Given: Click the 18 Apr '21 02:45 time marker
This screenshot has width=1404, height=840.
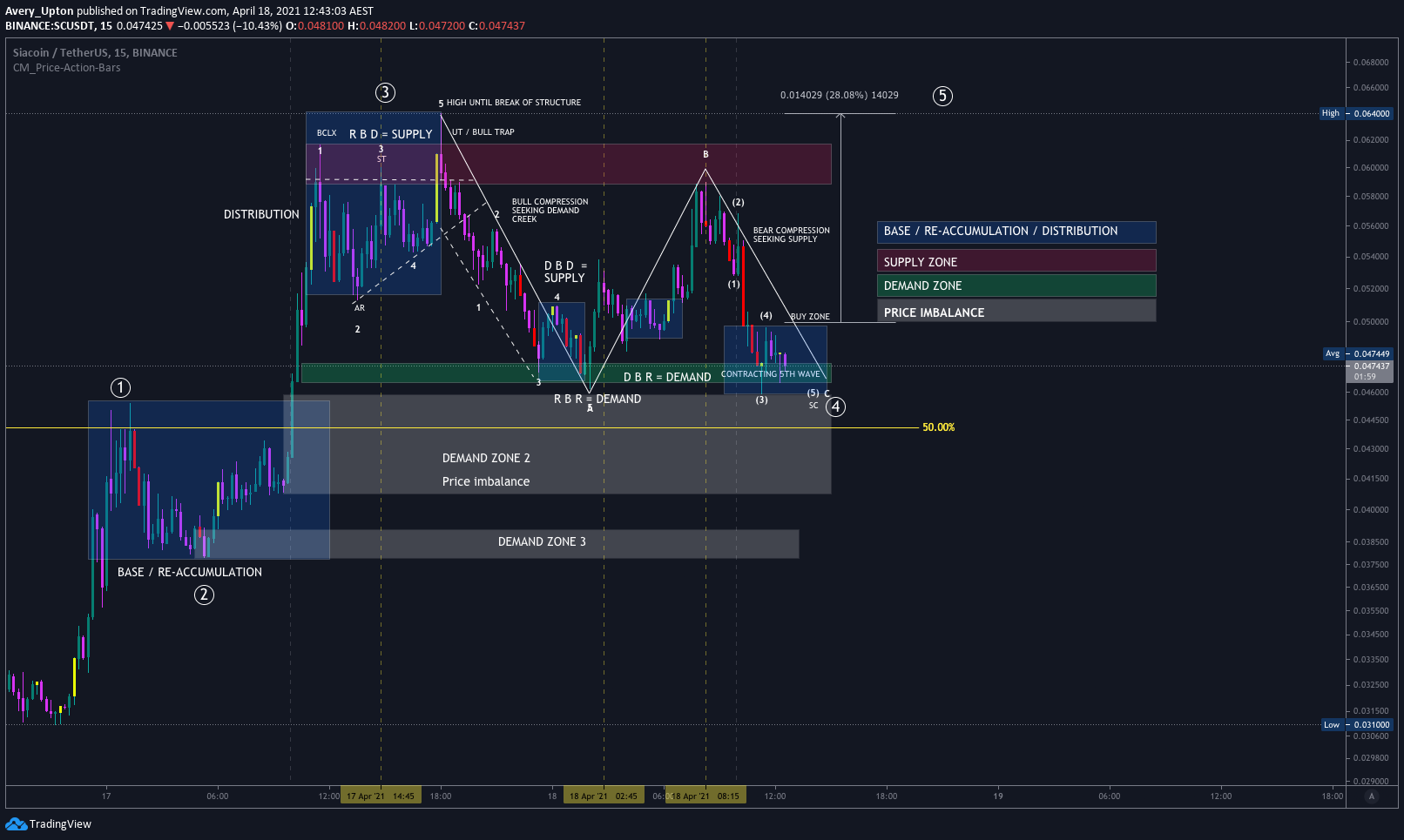Looking at the screenshot, I should click(x=604, y=796).
